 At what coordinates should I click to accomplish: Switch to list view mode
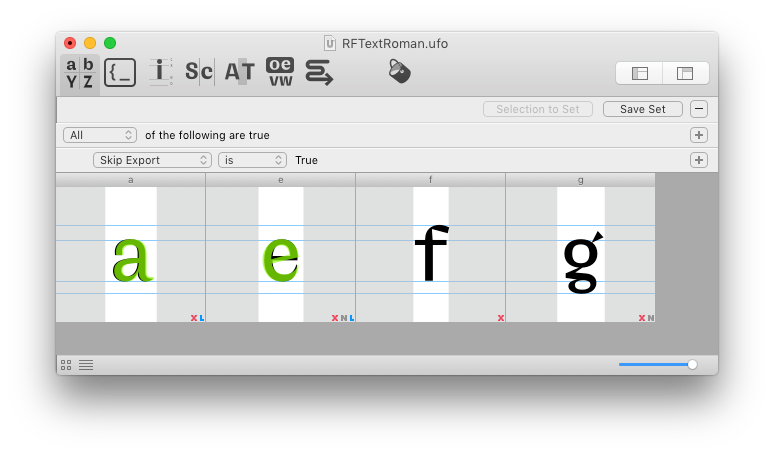tap(86, 365)
